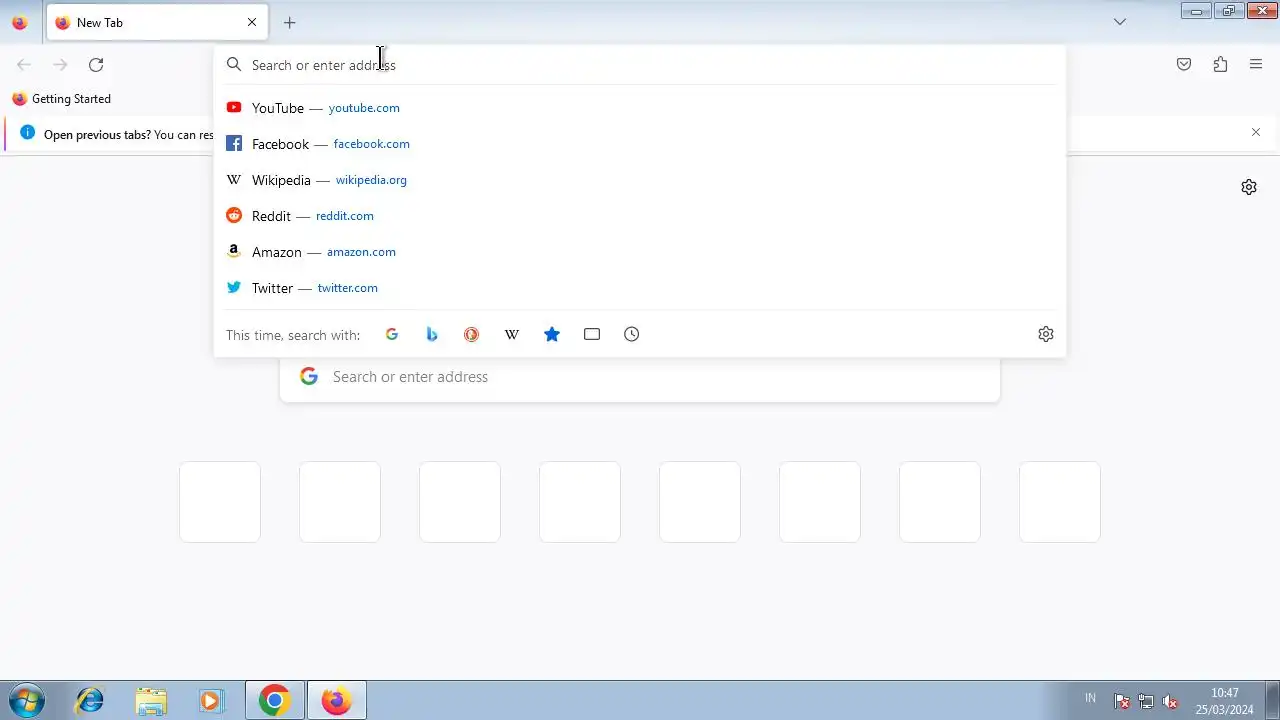Click the Google logo in page search box
The height and width of the screenshot is (720, 1280).
[x=309, y=377]
